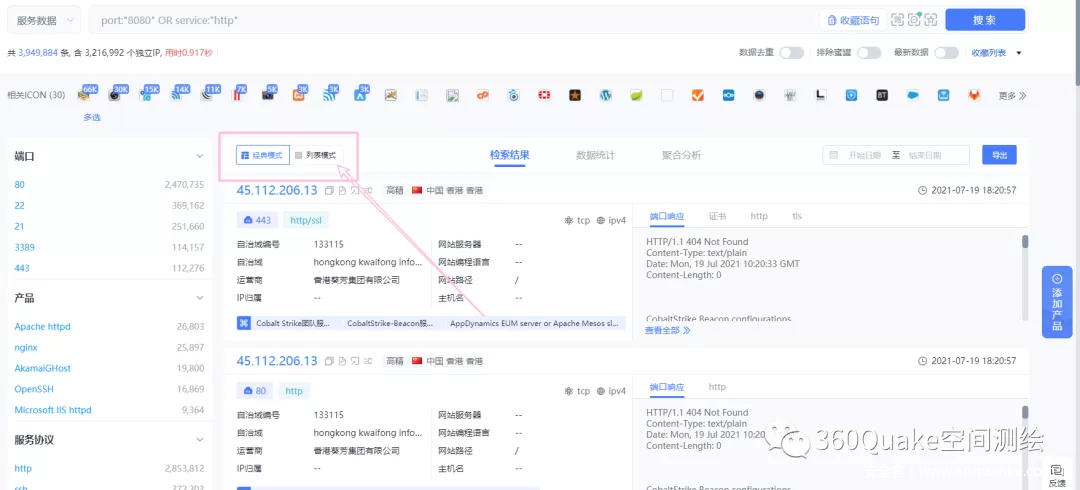Open the 服务数据 dropdown

click(x=45, y=20)
